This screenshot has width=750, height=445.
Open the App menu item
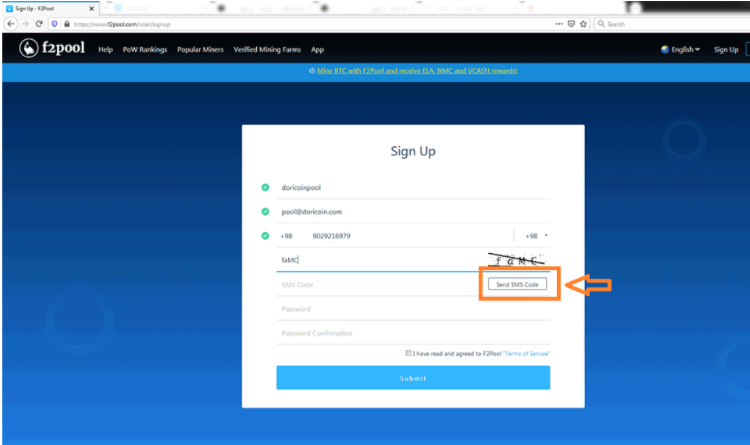click(318, 50)
